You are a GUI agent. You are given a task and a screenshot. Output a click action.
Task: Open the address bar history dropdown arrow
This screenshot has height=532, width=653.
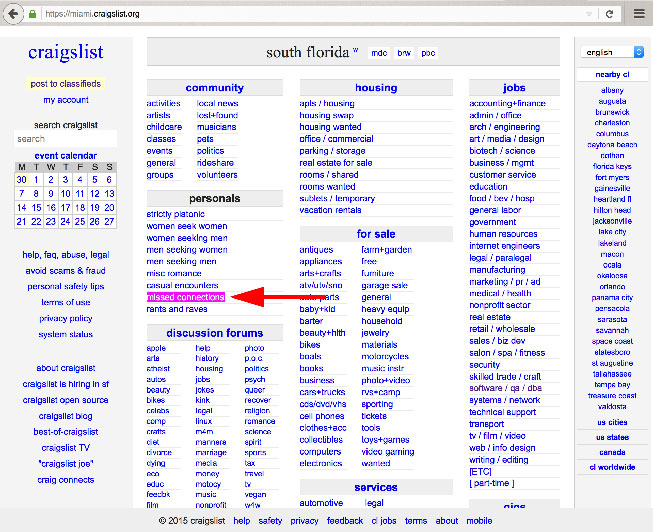point(589,14)
